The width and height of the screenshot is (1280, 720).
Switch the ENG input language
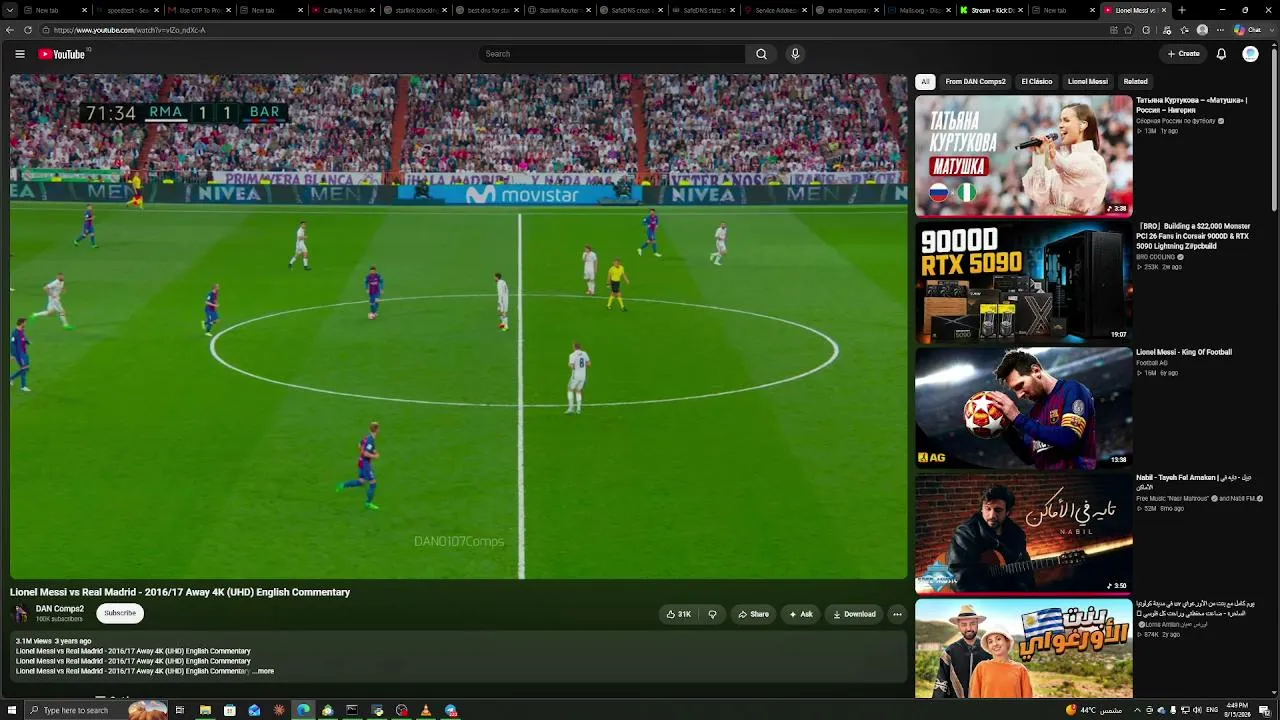point(1213,710)
